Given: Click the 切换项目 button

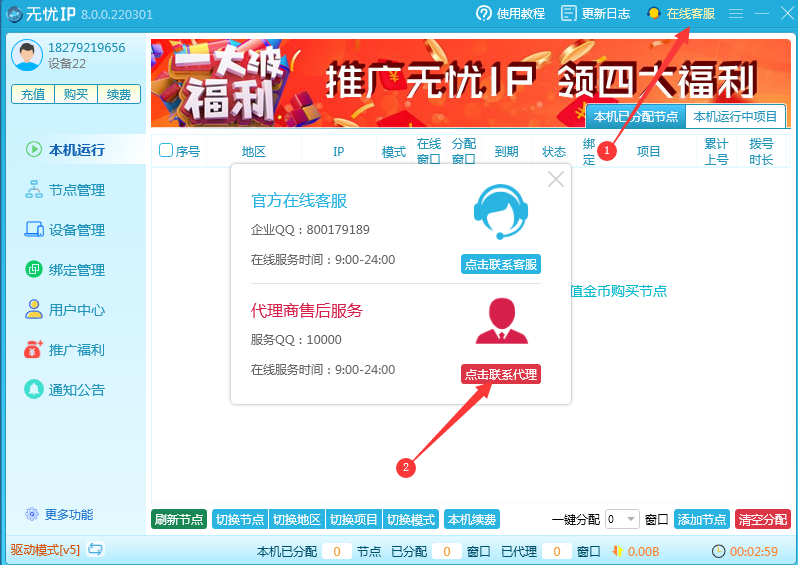Looking at the screenshot, I should click(x=354, y=519).
